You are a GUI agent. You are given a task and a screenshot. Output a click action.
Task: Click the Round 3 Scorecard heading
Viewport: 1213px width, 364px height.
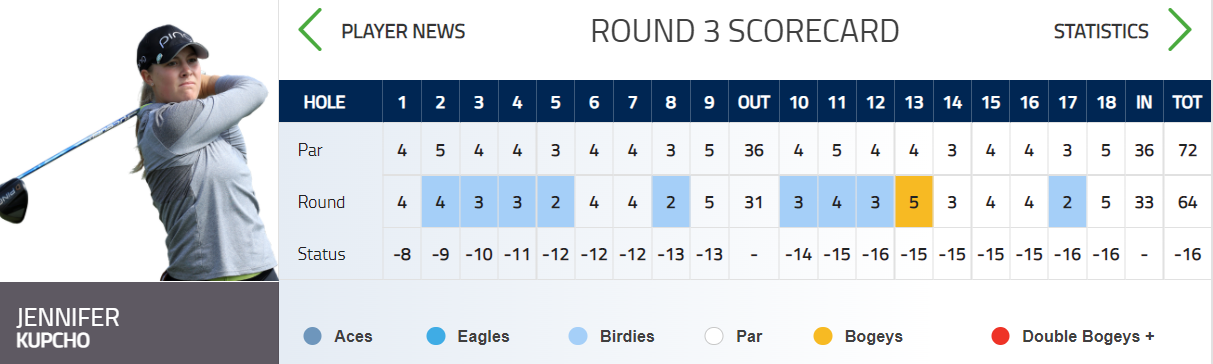(x=745, y=31)
